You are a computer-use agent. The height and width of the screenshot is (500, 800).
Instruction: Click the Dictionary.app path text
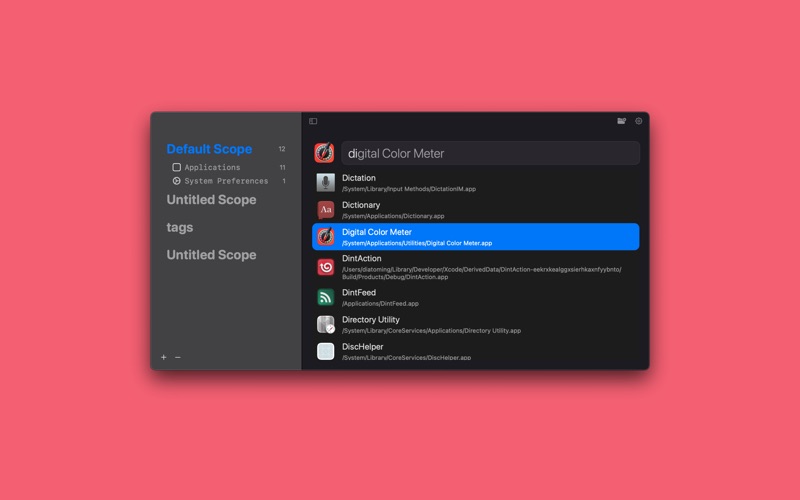393,216
